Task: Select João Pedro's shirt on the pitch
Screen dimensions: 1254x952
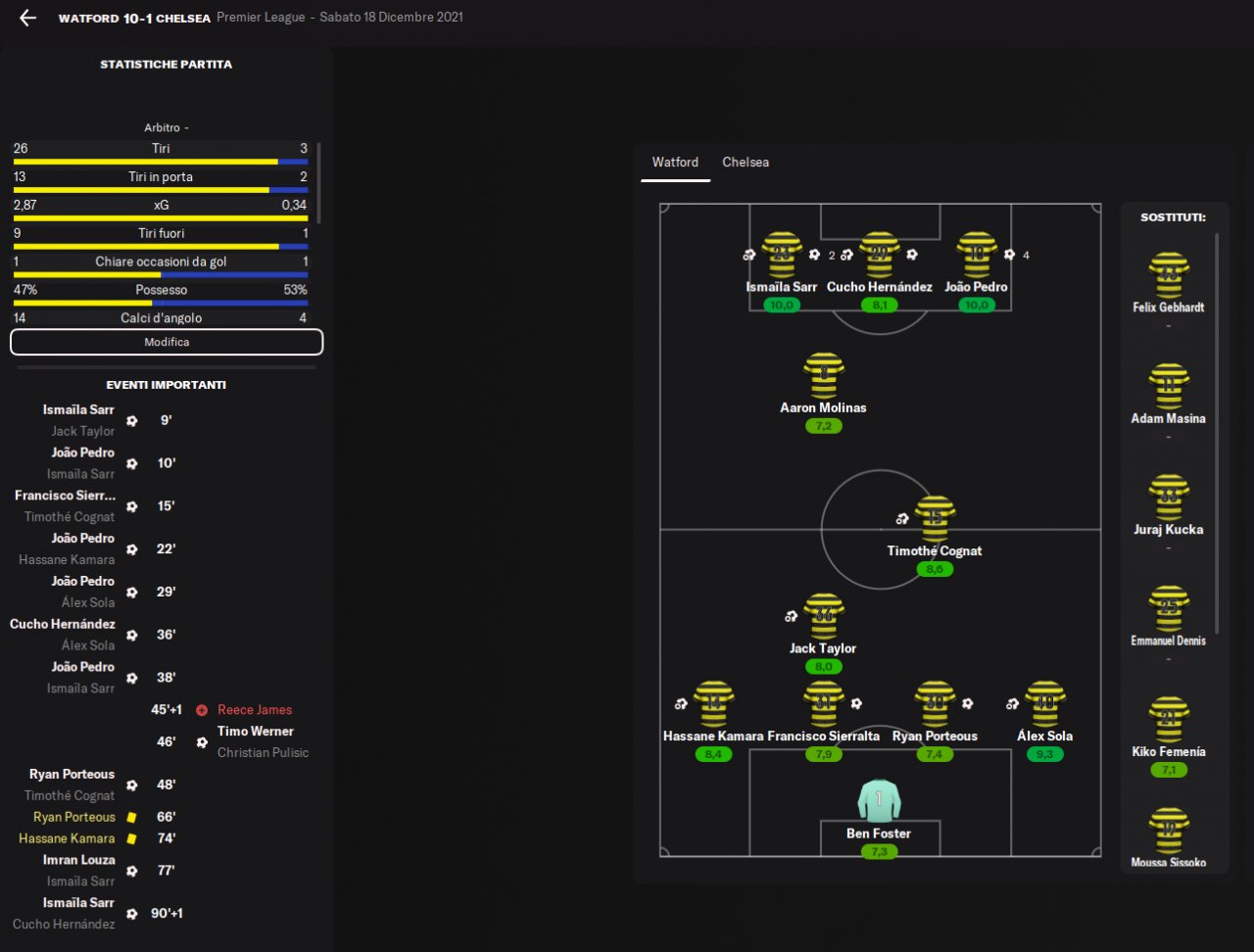Action: (977, 255)
